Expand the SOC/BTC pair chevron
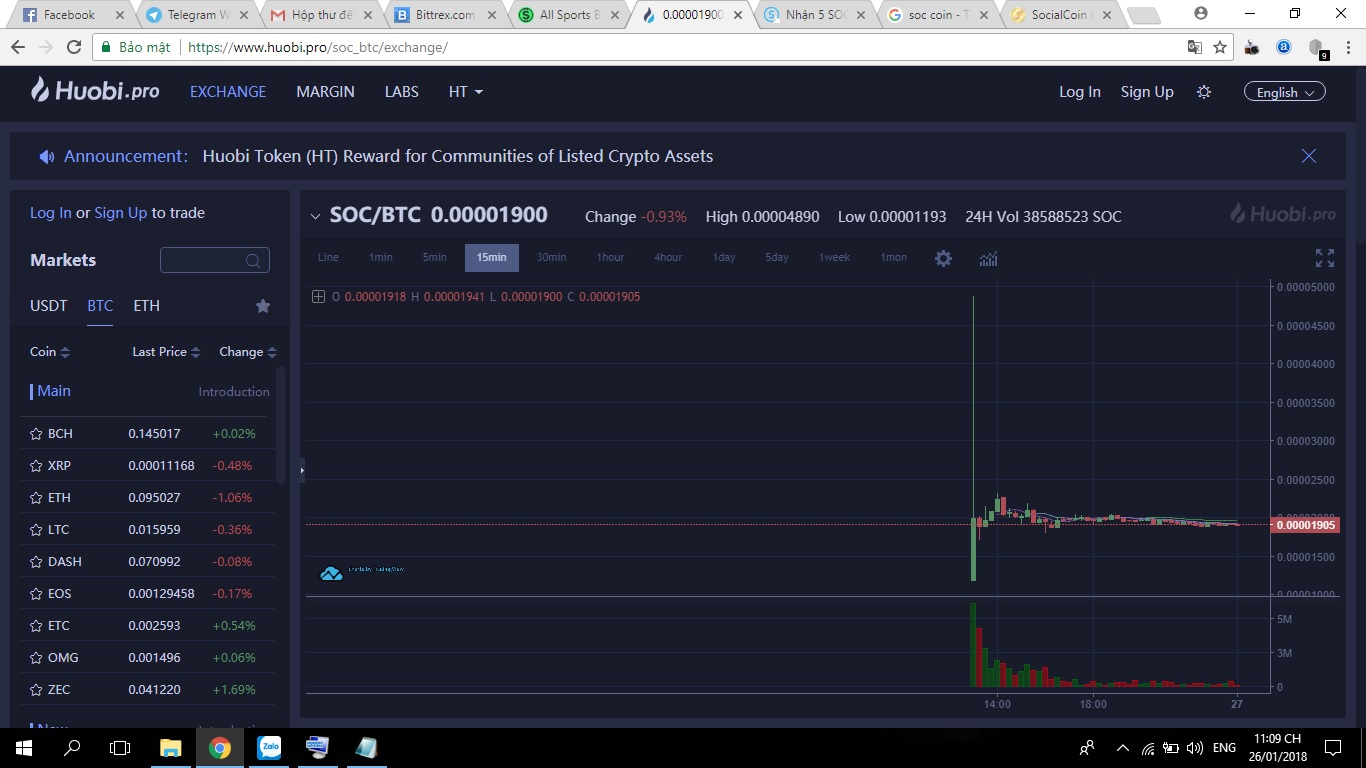This screenshot has width=1366, height=768. point(315,217)
